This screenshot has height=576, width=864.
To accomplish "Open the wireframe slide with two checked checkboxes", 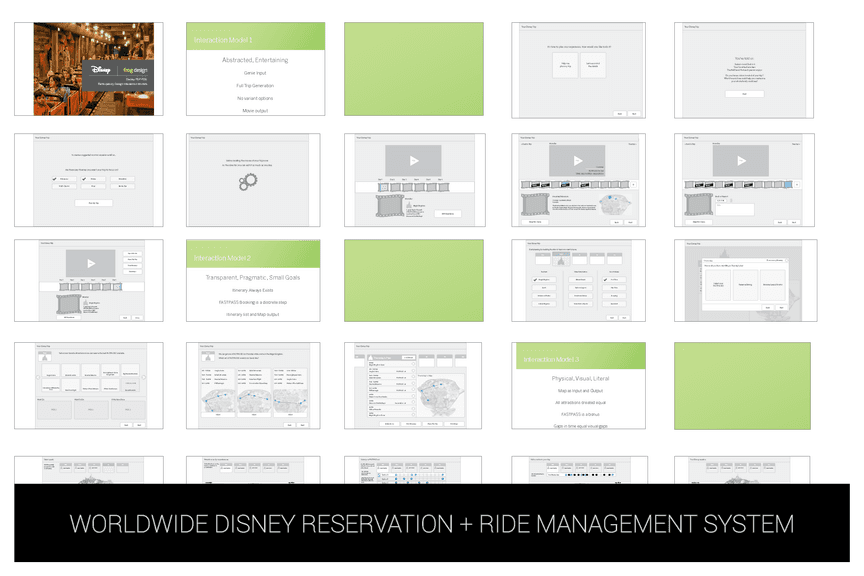I will click(x=89, y=180).
